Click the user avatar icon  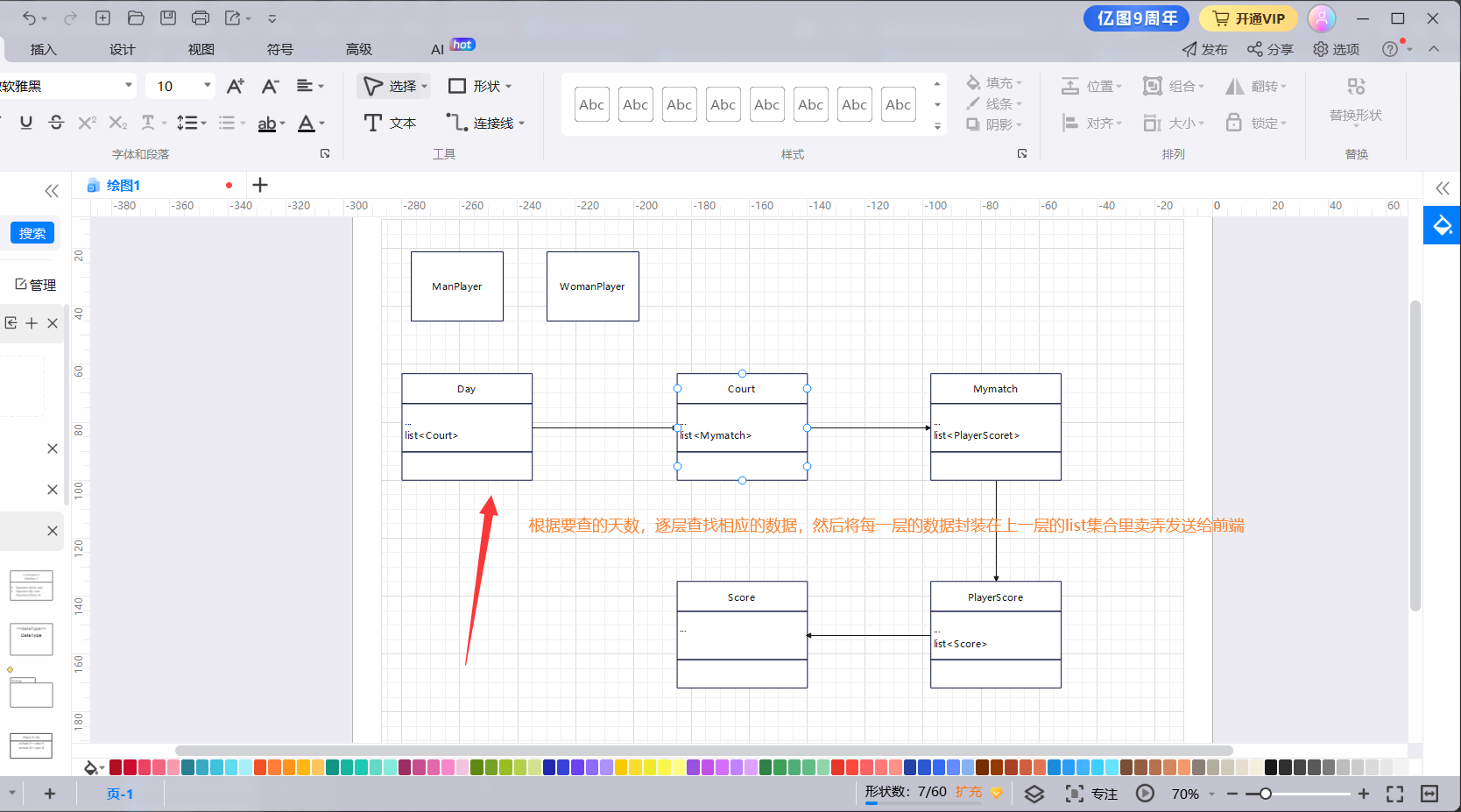click(1322, 18)
